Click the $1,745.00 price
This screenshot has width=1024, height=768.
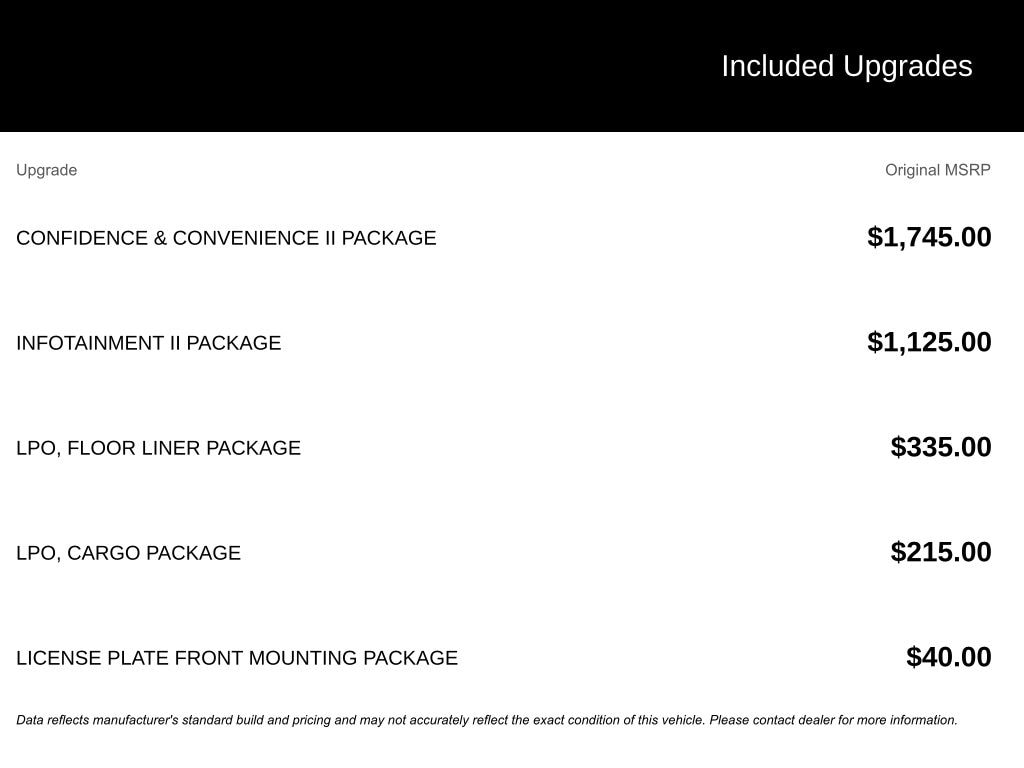[929, 237]
